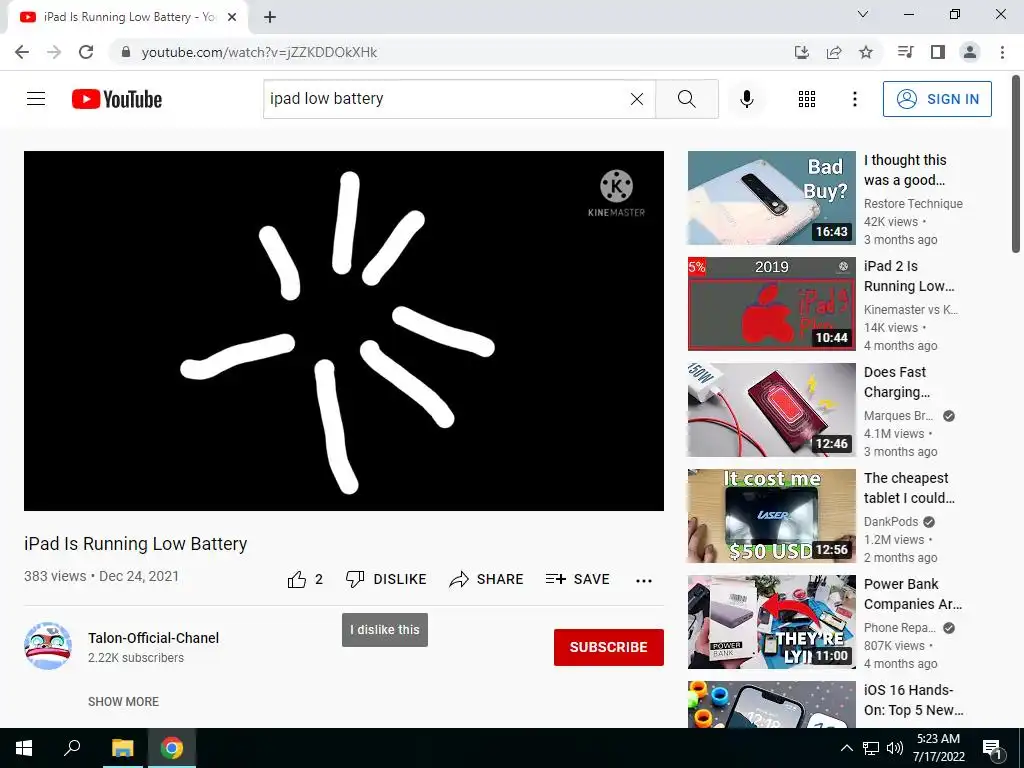Open the DankPods channel name

891,522
